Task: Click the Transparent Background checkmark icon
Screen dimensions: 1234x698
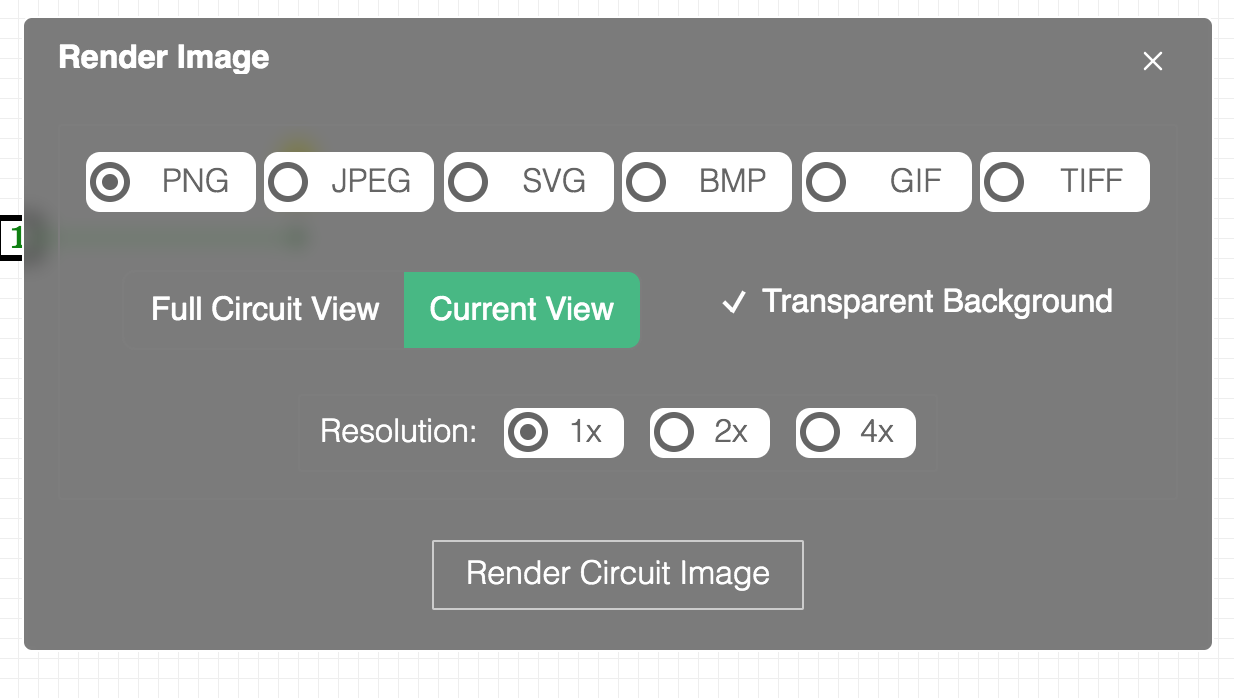Action: pyautogui.click(x=734, y=303)
